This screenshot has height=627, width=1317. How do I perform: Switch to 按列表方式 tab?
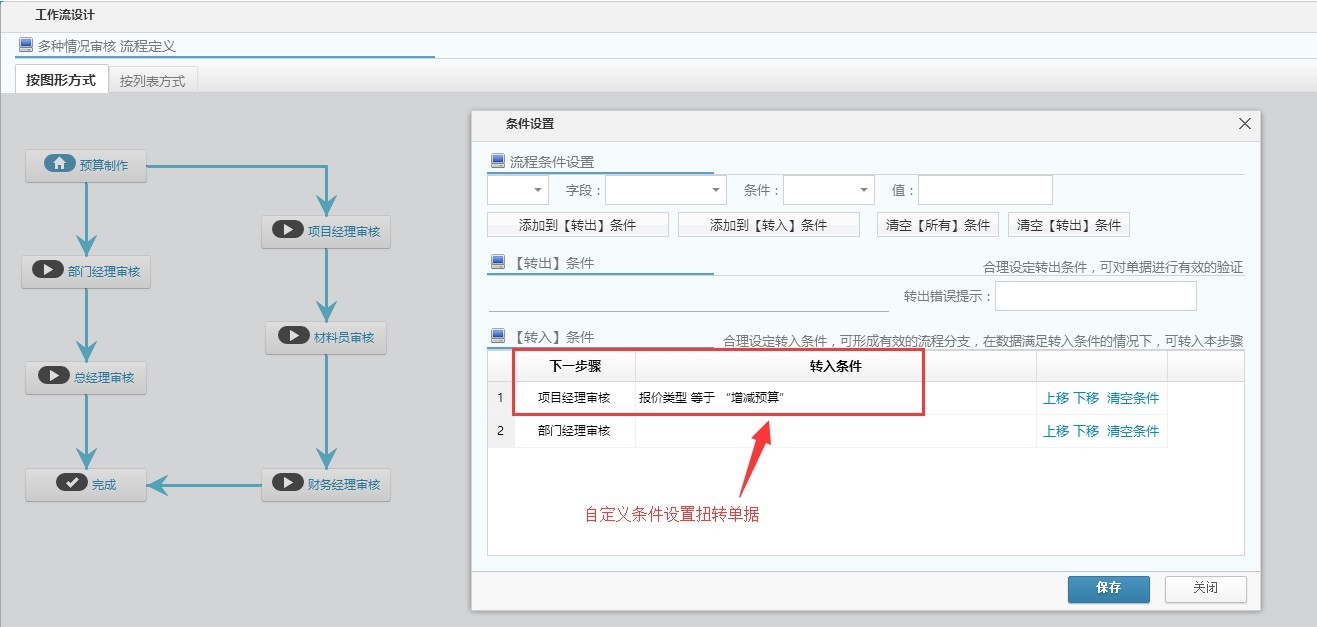point(152,81)
